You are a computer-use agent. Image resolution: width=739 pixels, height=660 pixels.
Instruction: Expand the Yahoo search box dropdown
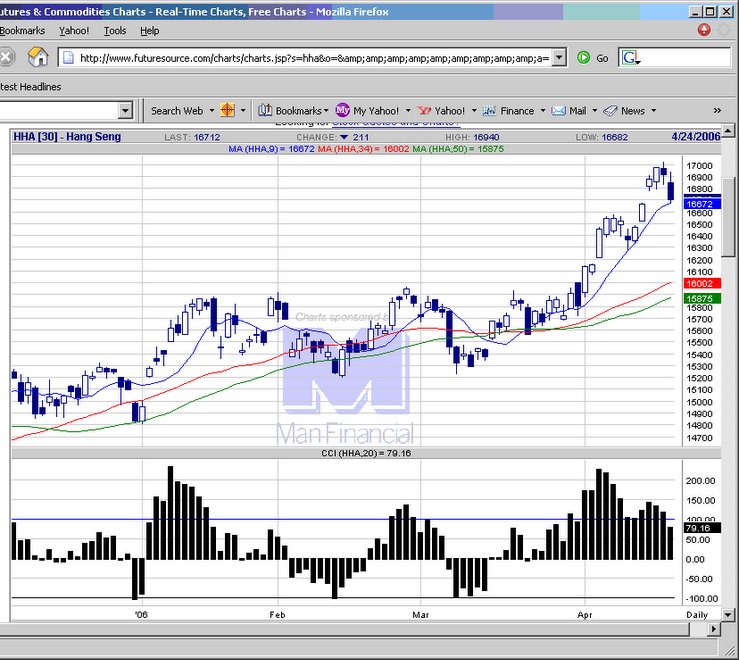coord(125,111)
